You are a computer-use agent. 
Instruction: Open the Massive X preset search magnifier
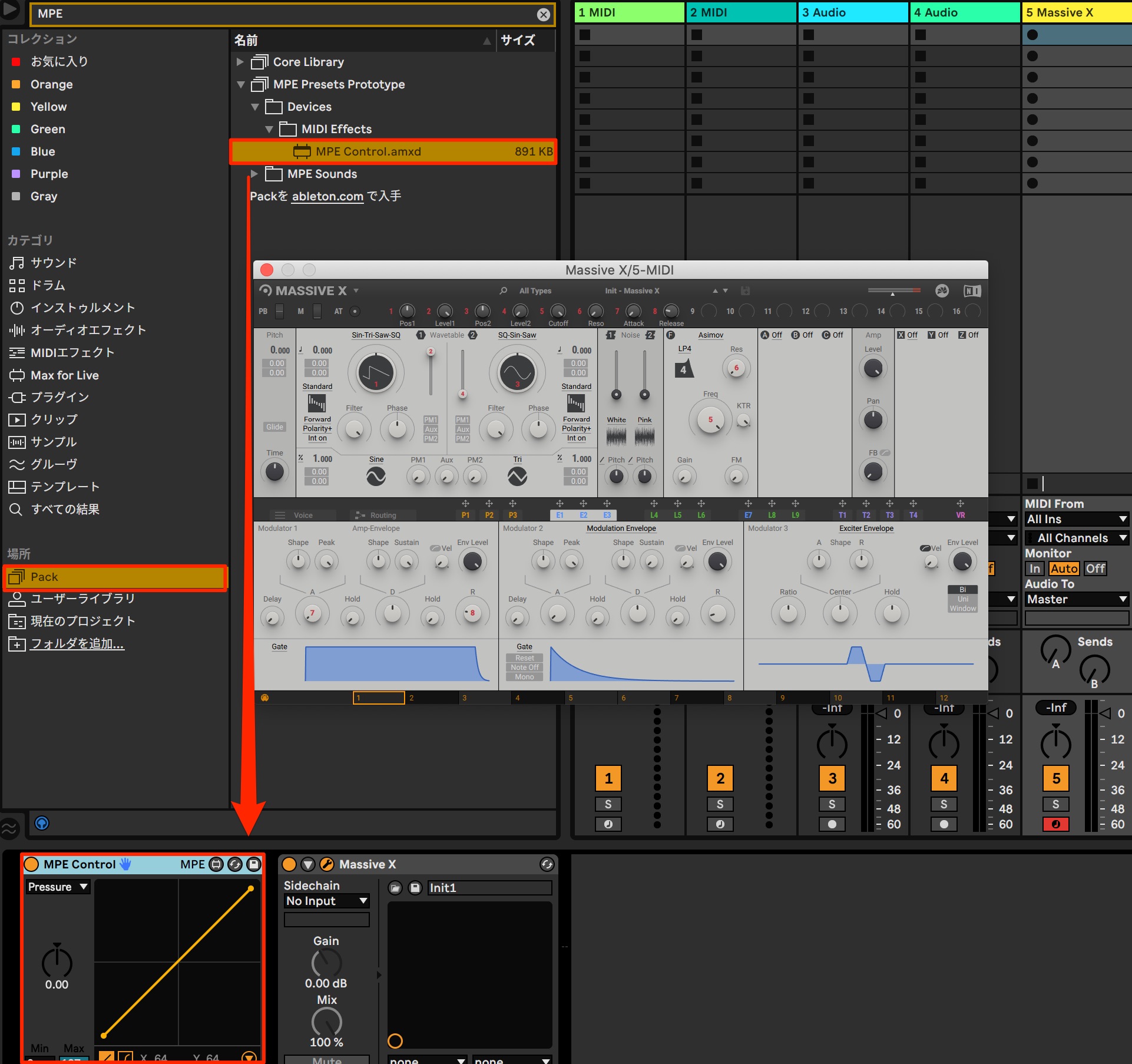503,290
